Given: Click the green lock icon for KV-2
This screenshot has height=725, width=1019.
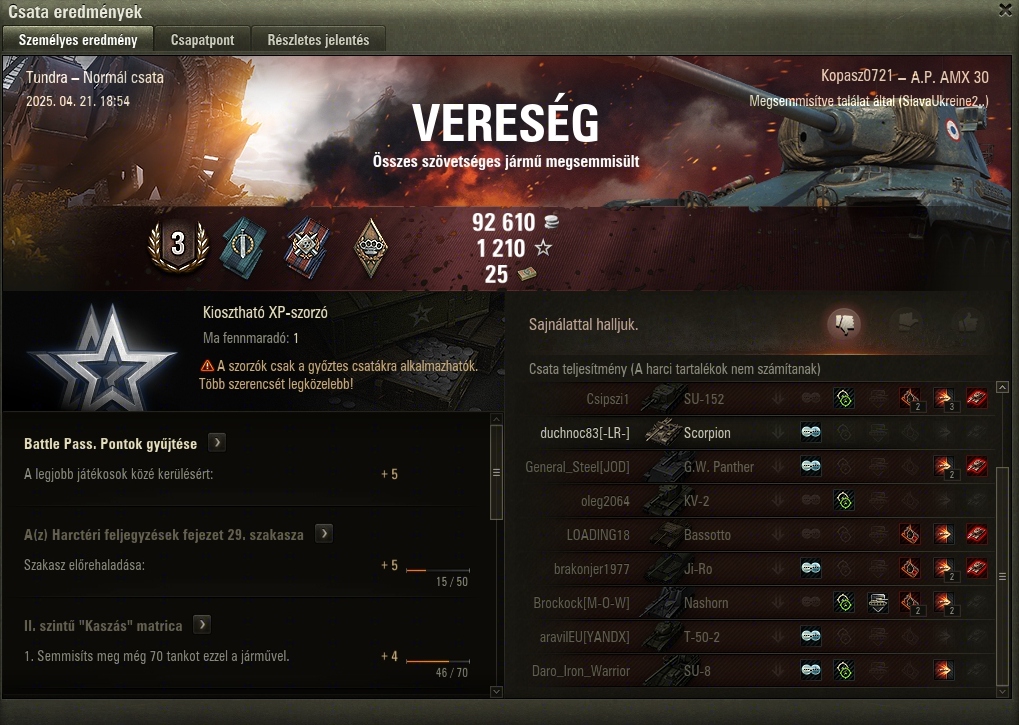Looking at the screenshot, I should (844, 500).
